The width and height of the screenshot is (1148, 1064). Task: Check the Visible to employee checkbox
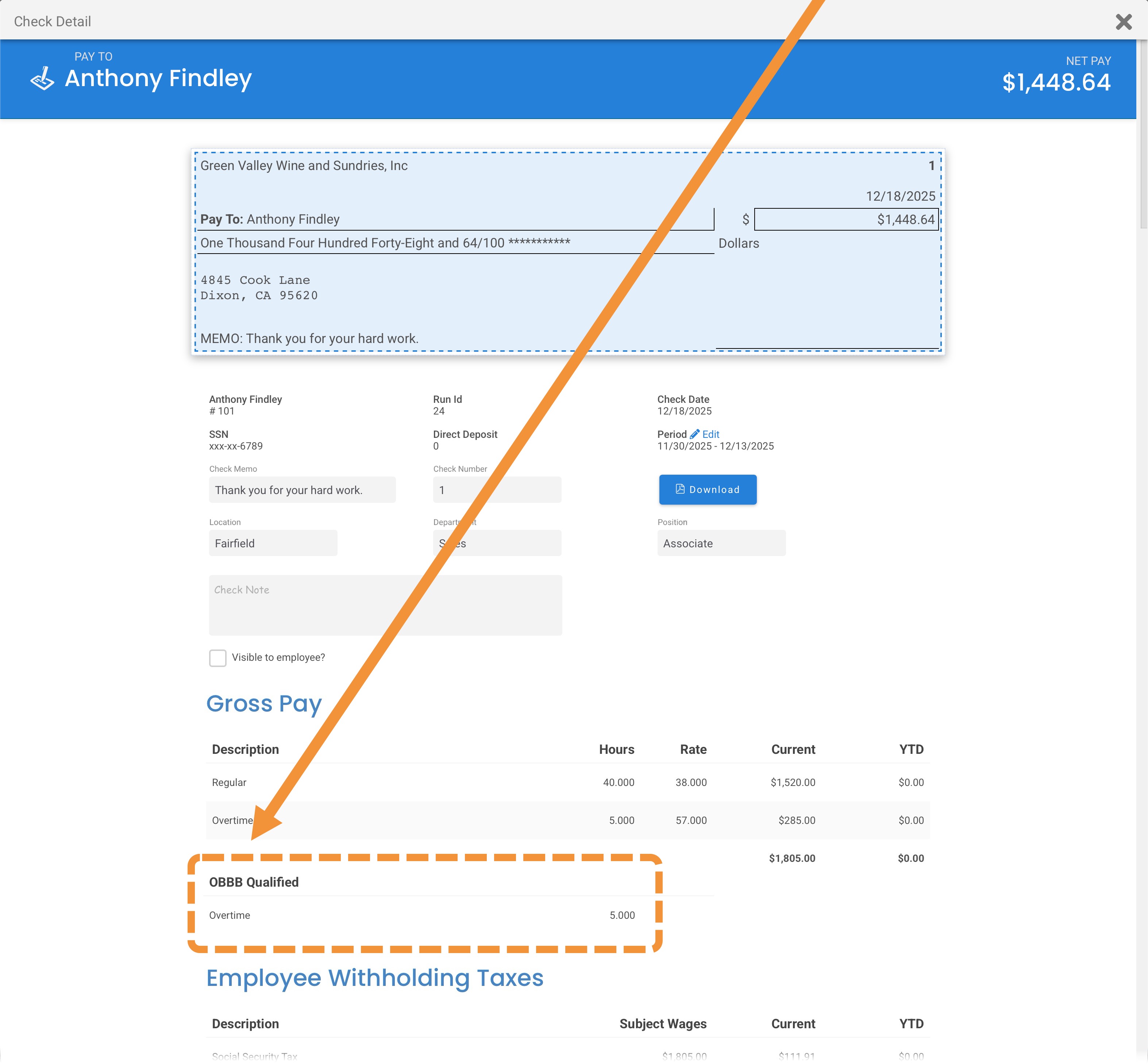217,658
